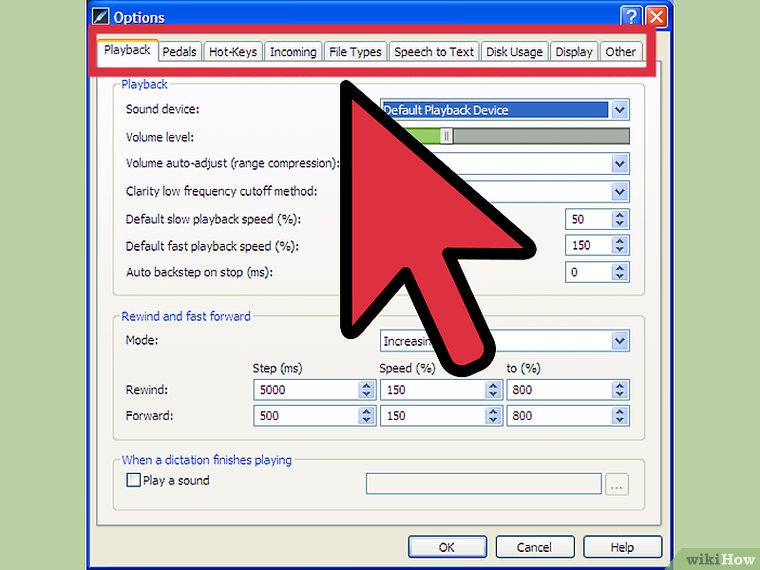Click the help question mark icon
This screenshot has width=760, height=570.
tap(631, 17)
